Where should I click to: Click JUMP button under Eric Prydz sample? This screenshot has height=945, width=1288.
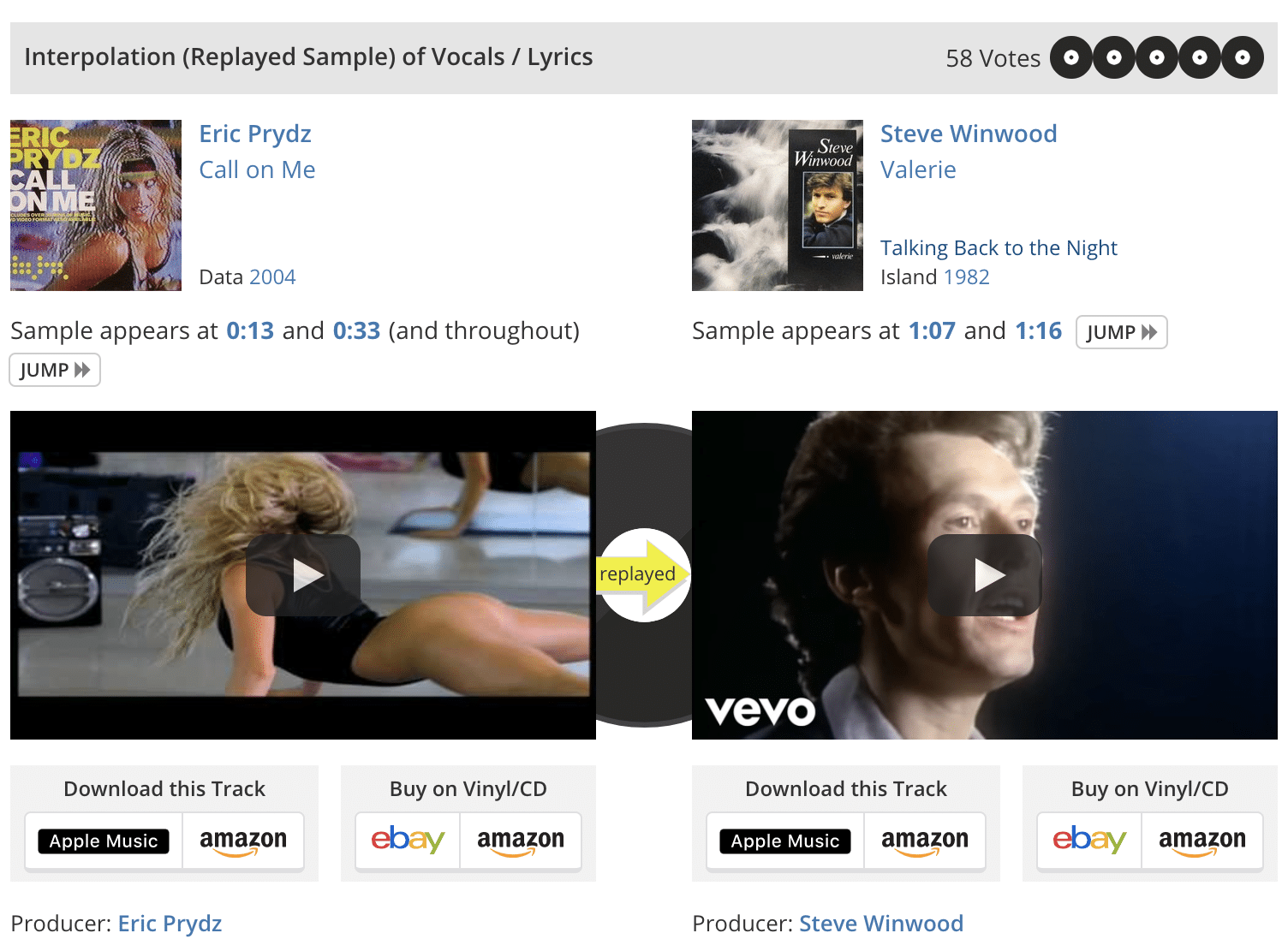(55, 370)
